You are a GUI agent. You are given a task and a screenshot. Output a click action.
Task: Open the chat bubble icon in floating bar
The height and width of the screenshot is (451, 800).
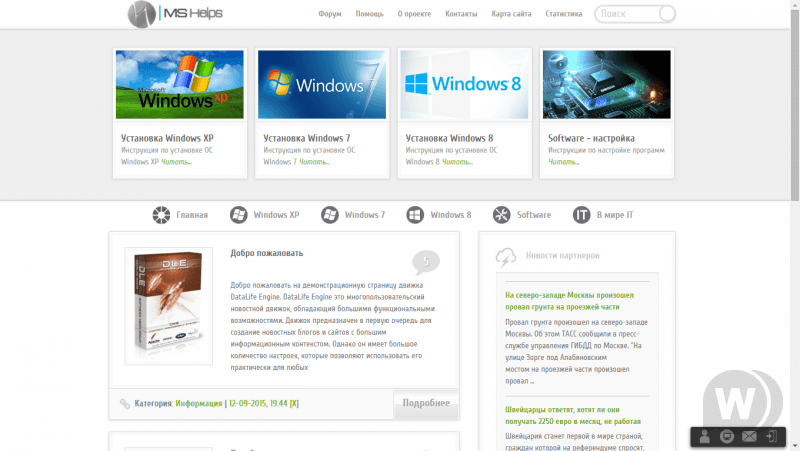pyautogui.click(x=727, y=437)
